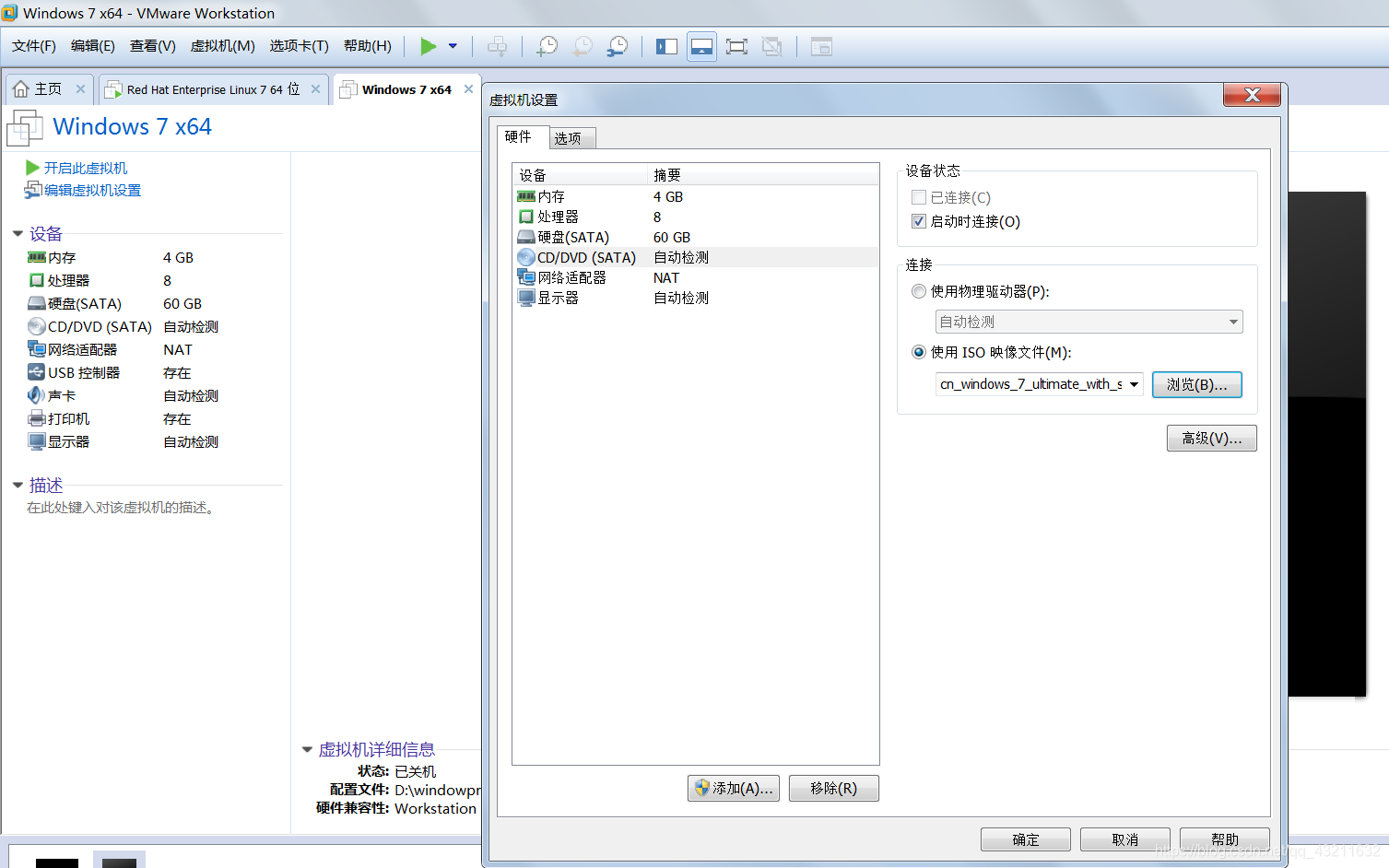Click the 摘要 column header in settings list
This screenshot has width=1389, height=868.
pos(763,175)
